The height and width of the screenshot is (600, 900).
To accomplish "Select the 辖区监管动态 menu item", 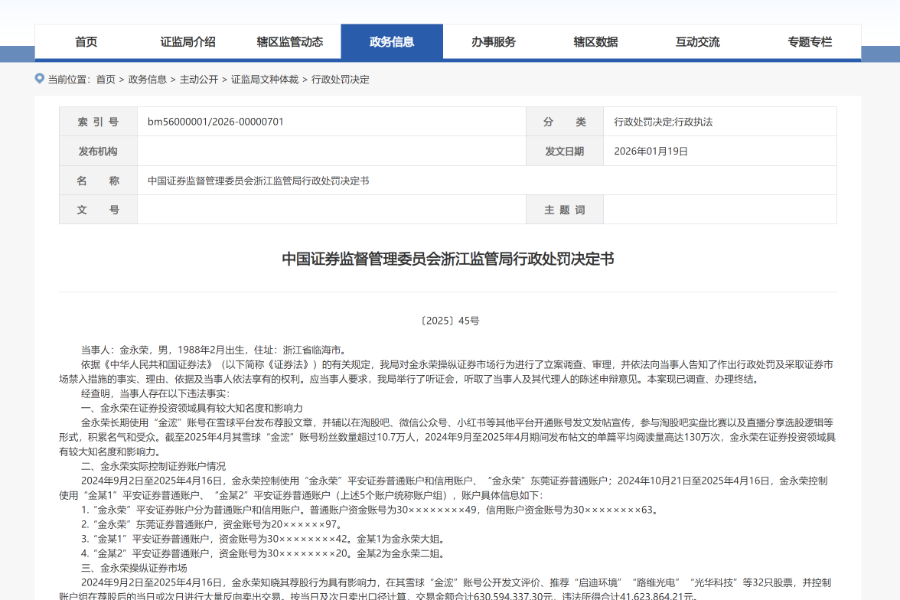I will 290,42.
